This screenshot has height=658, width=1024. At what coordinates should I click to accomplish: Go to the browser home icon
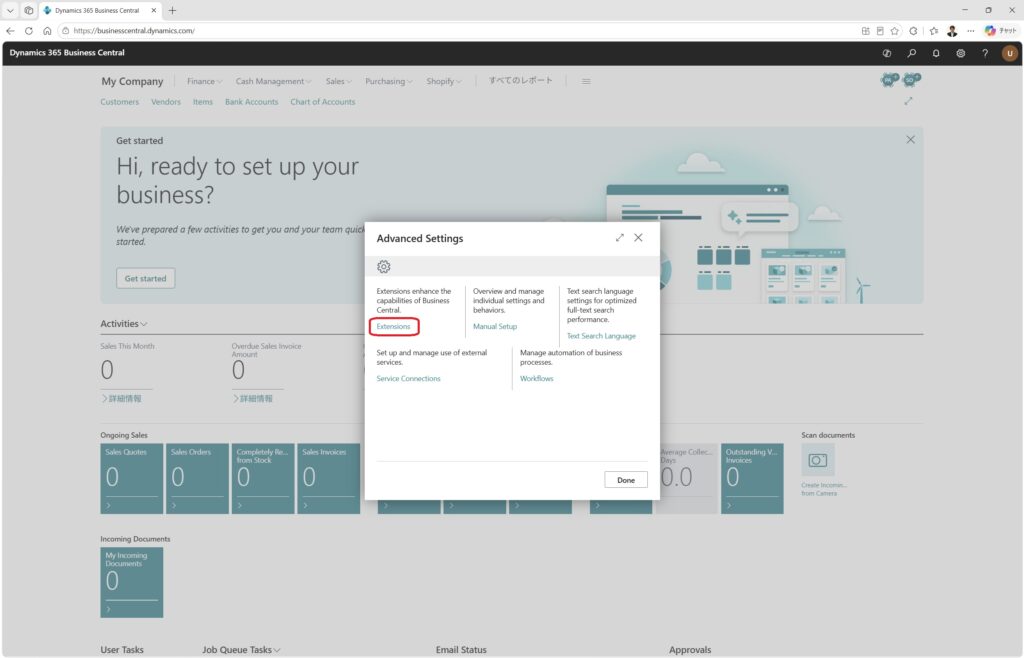[x=47, y=31]
